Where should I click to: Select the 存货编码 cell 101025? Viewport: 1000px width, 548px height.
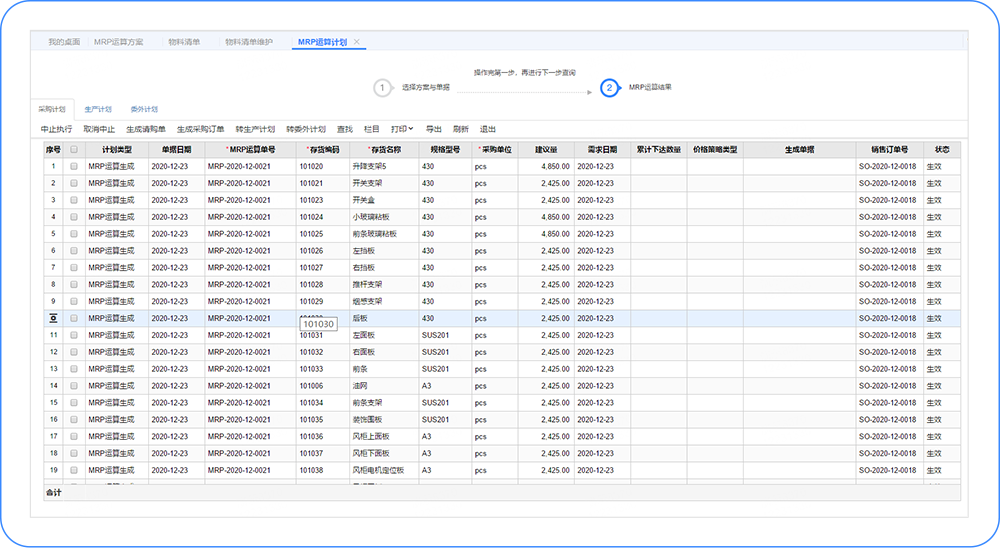[x=311, y=234]
